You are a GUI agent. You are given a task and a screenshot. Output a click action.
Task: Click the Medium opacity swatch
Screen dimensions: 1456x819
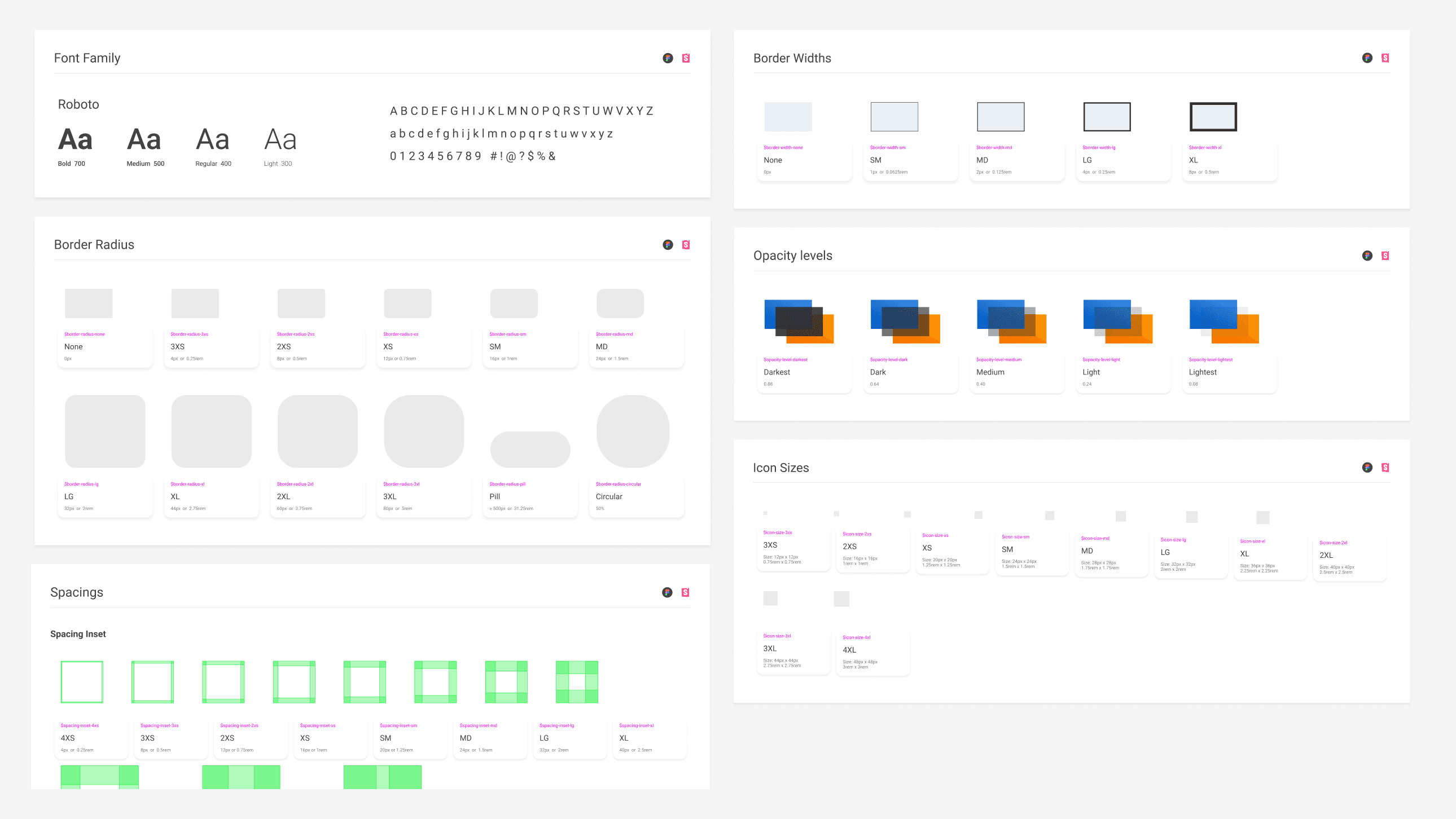1011,322
